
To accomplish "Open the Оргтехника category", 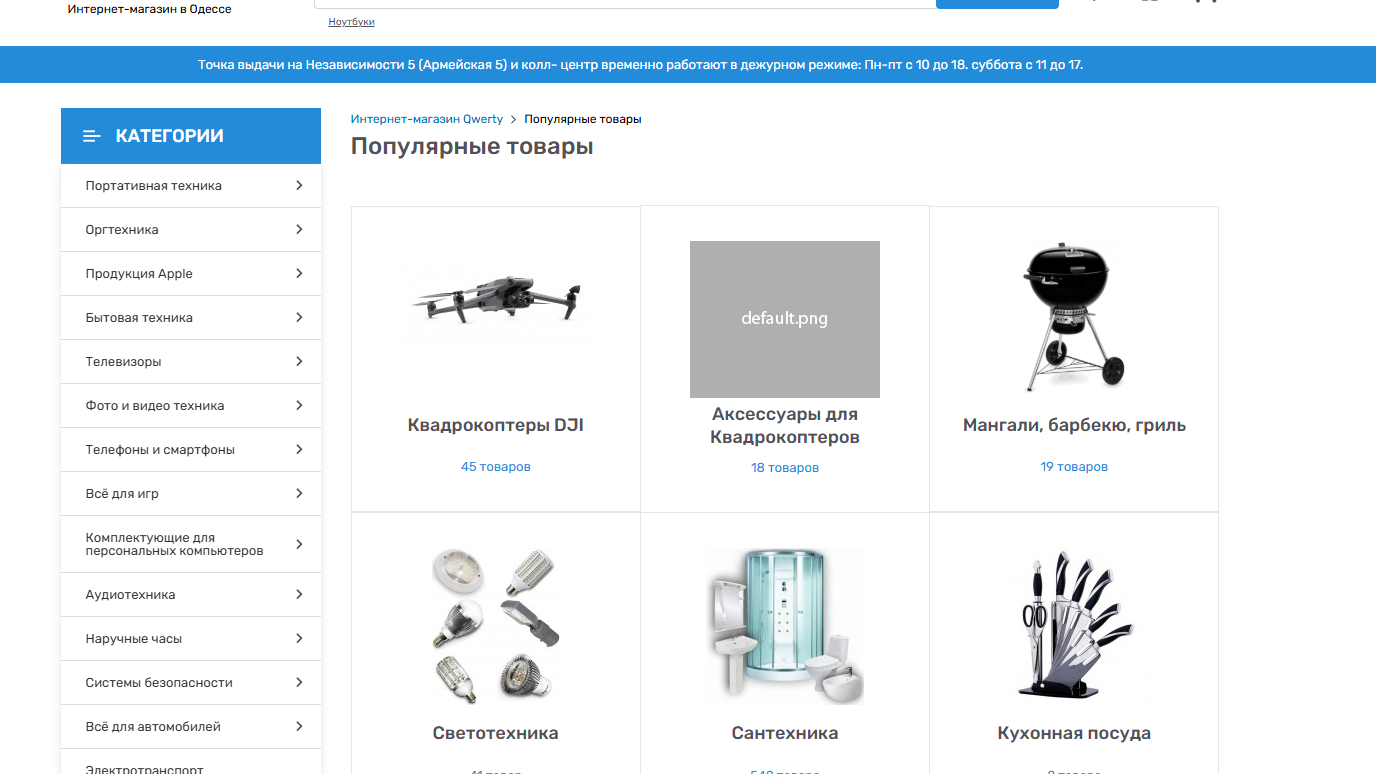I will click(122, 230).
